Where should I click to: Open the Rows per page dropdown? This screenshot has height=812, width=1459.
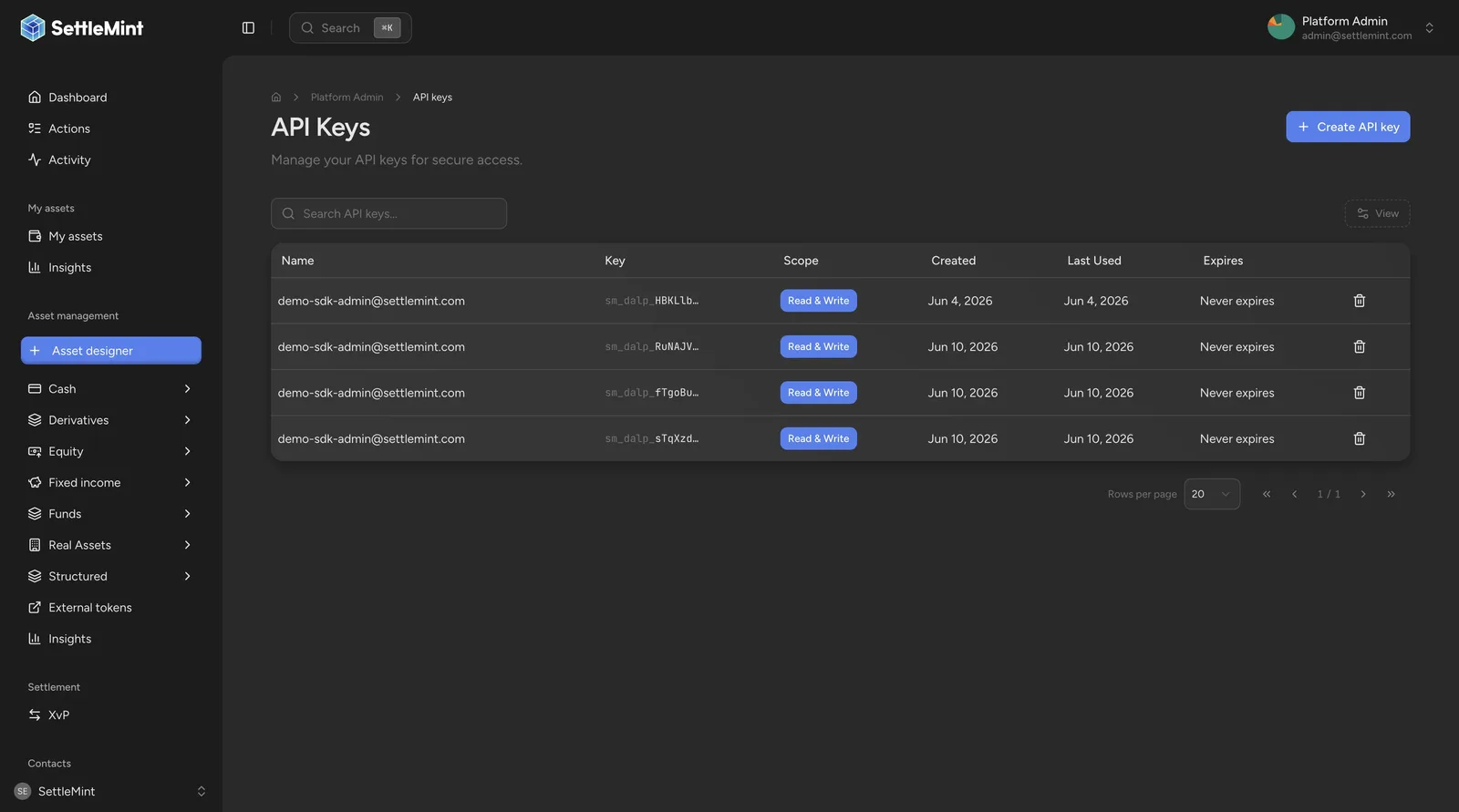(x=1212, y=494)
